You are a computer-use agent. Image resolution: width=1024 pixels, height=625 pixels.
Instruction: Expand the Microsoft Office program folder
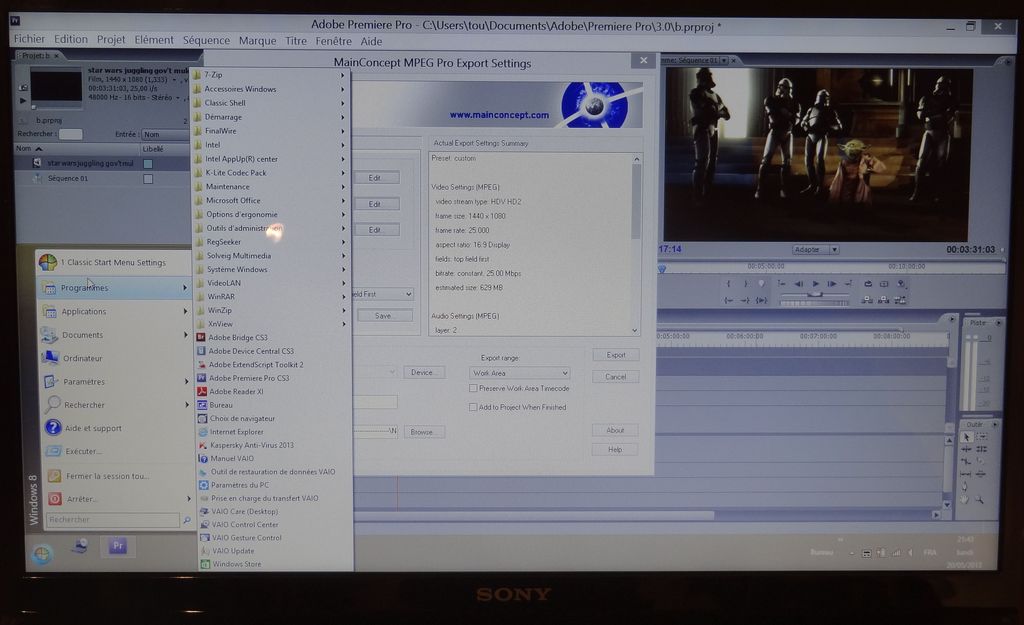(x=270, y=200)
